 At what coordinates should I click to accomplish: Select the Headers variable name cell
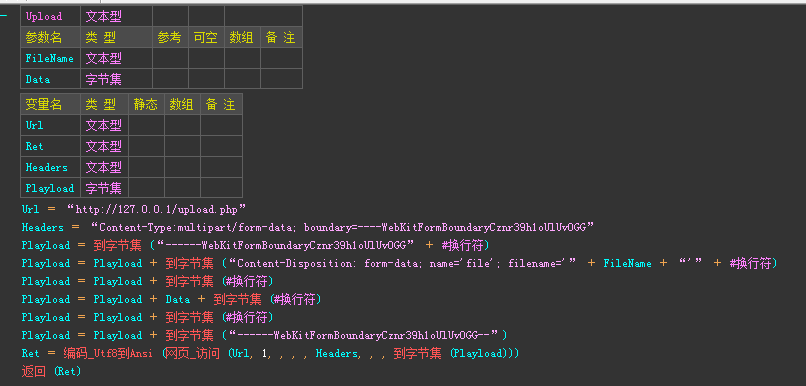pyautogui.click(x=50, y=167)
